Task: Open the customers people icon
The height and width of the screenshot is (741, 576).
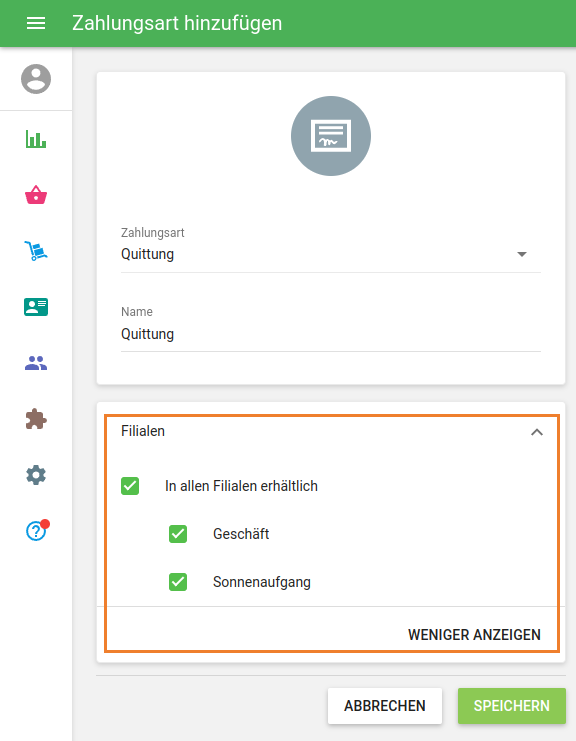Action: click(x=36, y=363)
